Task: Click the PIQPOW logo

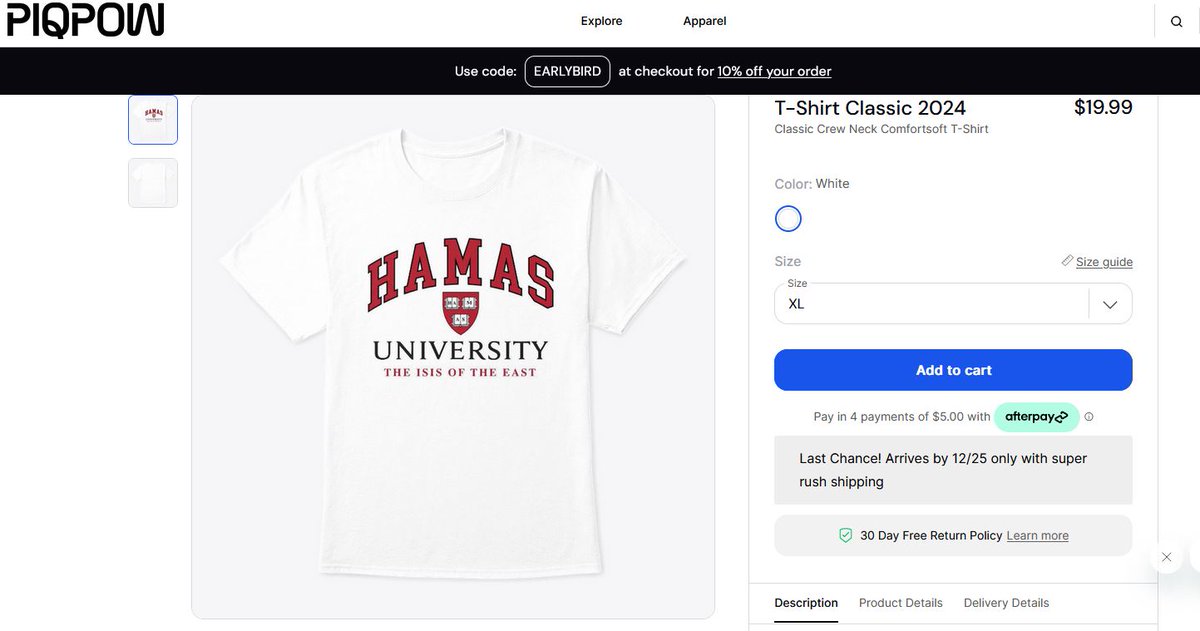Action: (85, 21)
